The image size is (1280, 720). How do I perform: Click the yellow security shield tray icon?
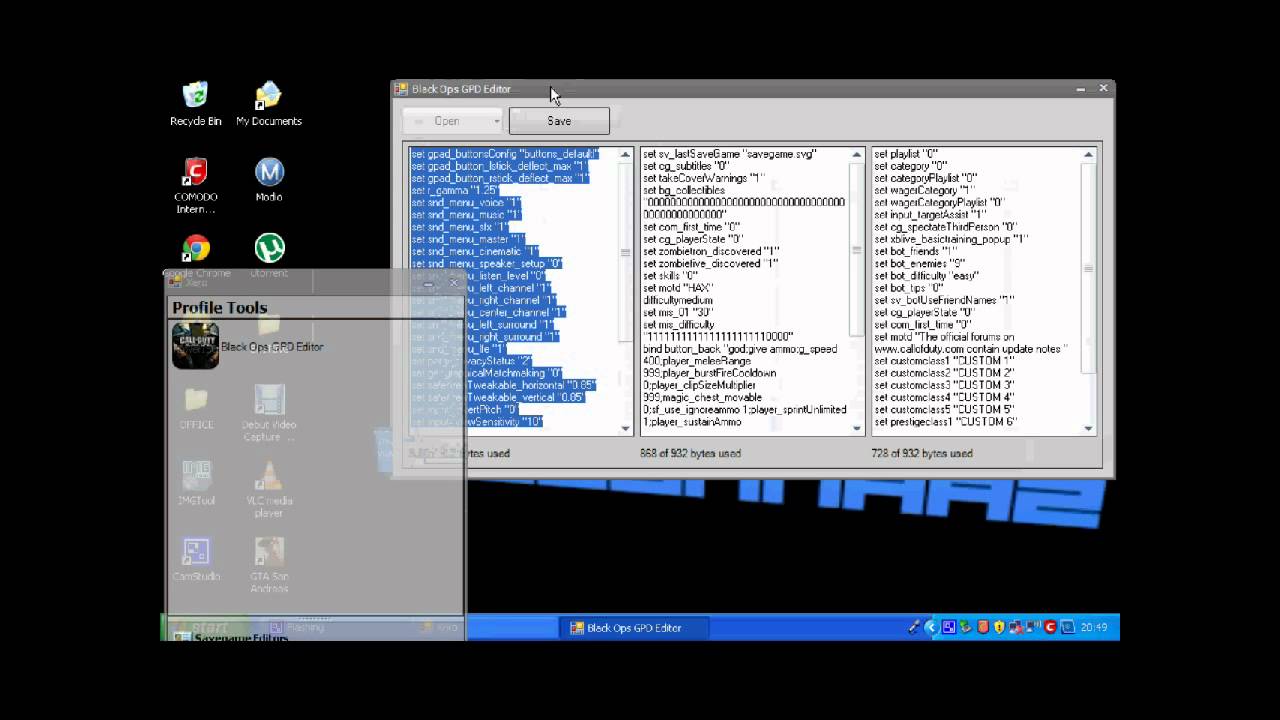click(999, 627)
